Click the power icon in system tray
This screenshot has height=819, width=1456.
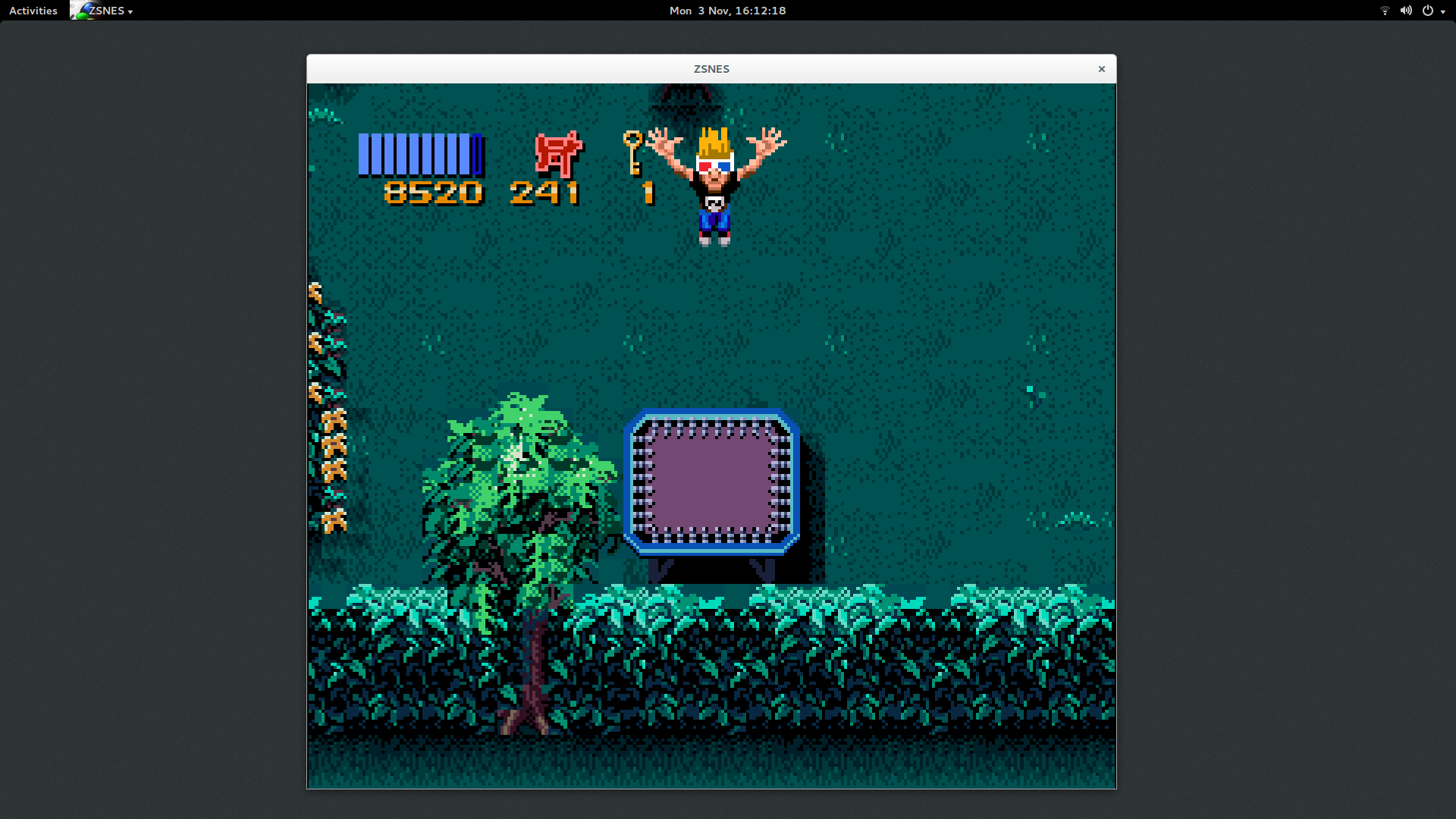tap(1428, 11)
